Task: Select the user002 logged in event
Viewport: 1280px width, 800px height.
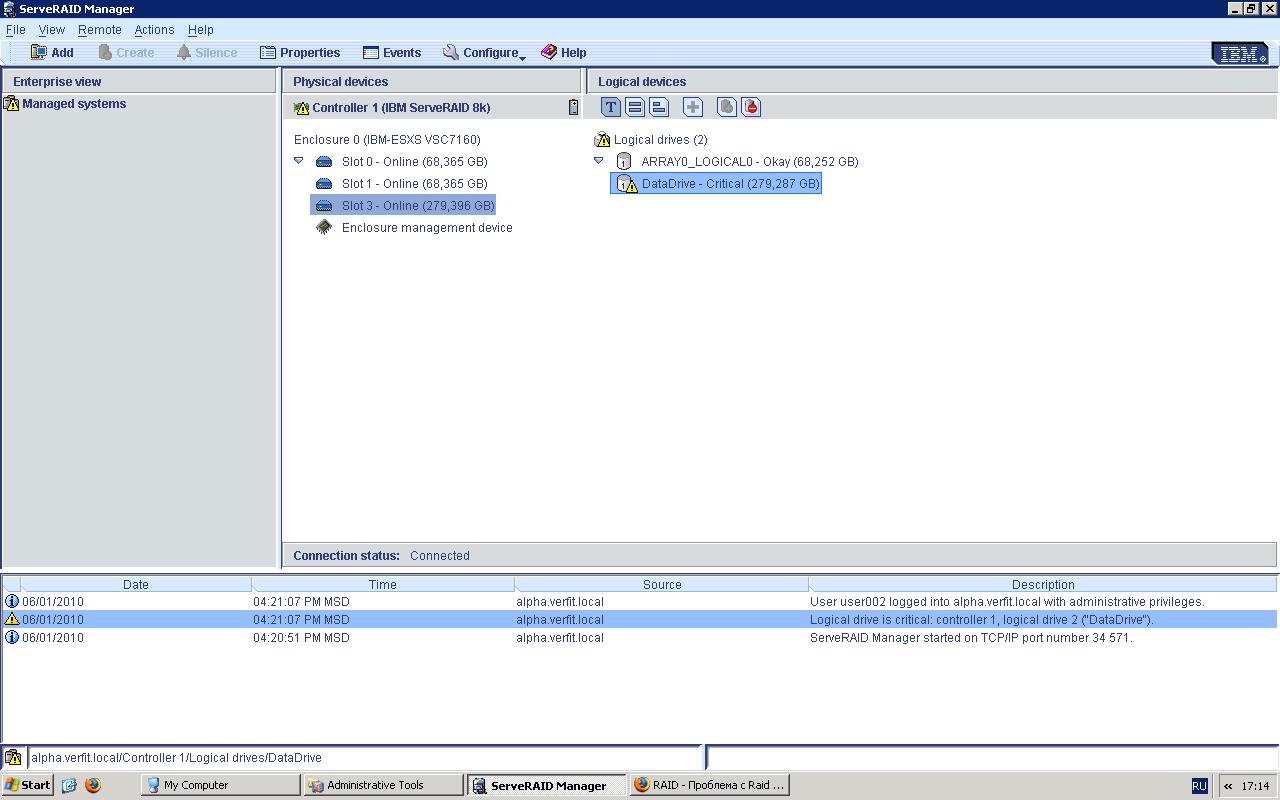Action: pyautogui.click(x=640, y=602)
